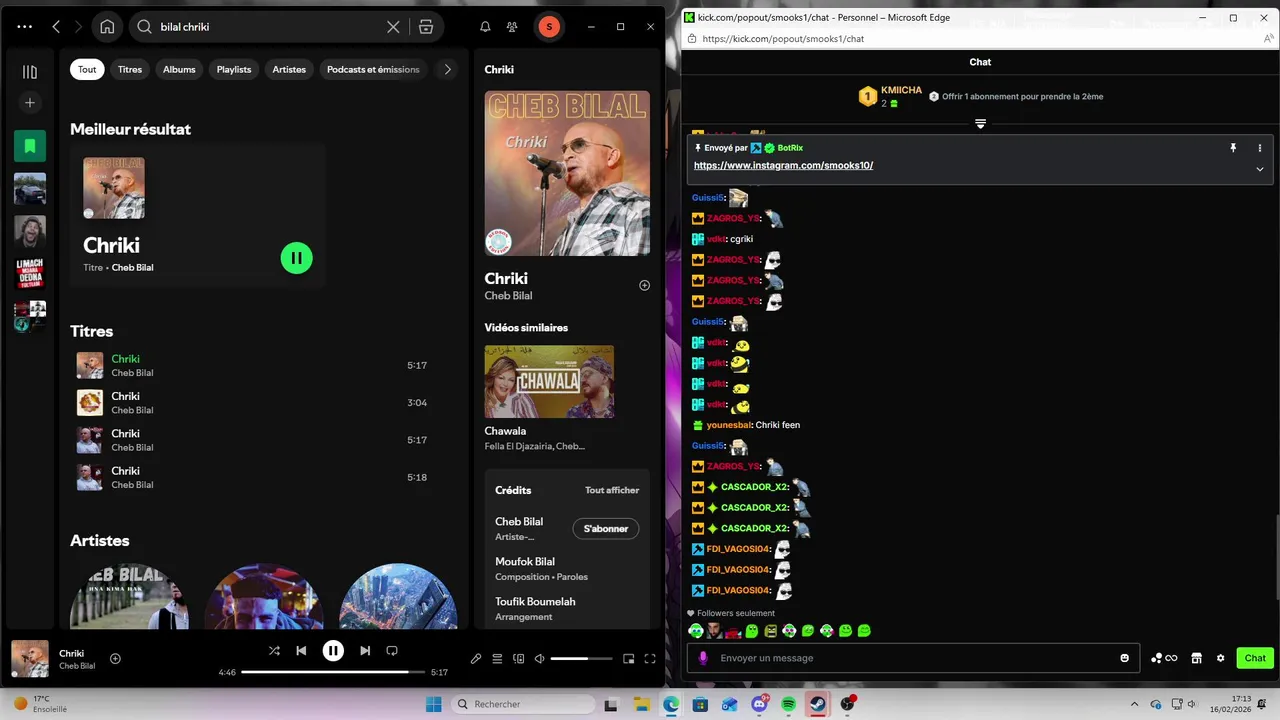Open Liked Songs bookmark in sidebar
The width and height of the screenshot is (1280, 720).
[x=30, y=146]
